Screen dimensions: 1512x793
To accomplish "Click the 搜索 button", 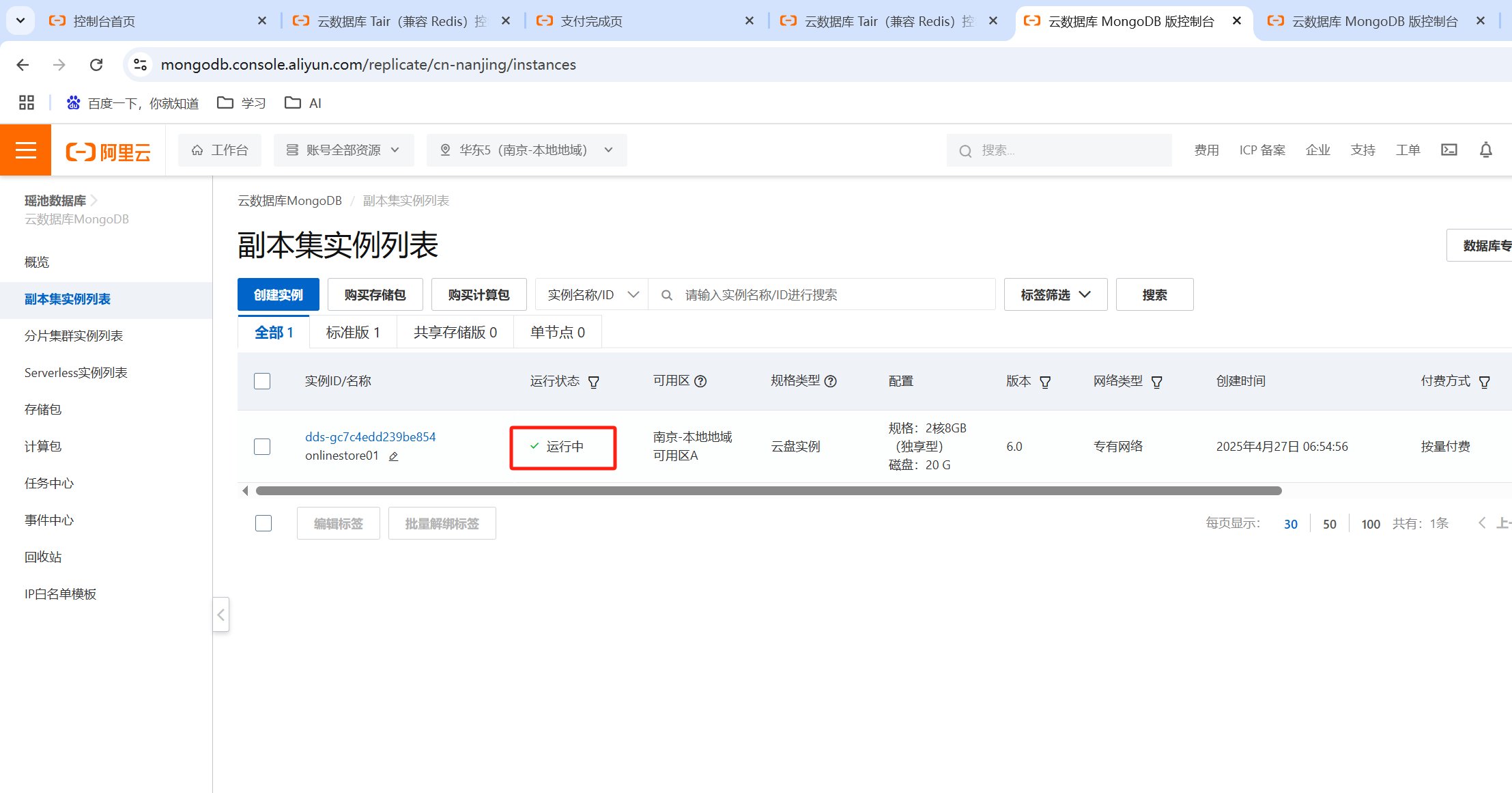I will point(1155,294).
